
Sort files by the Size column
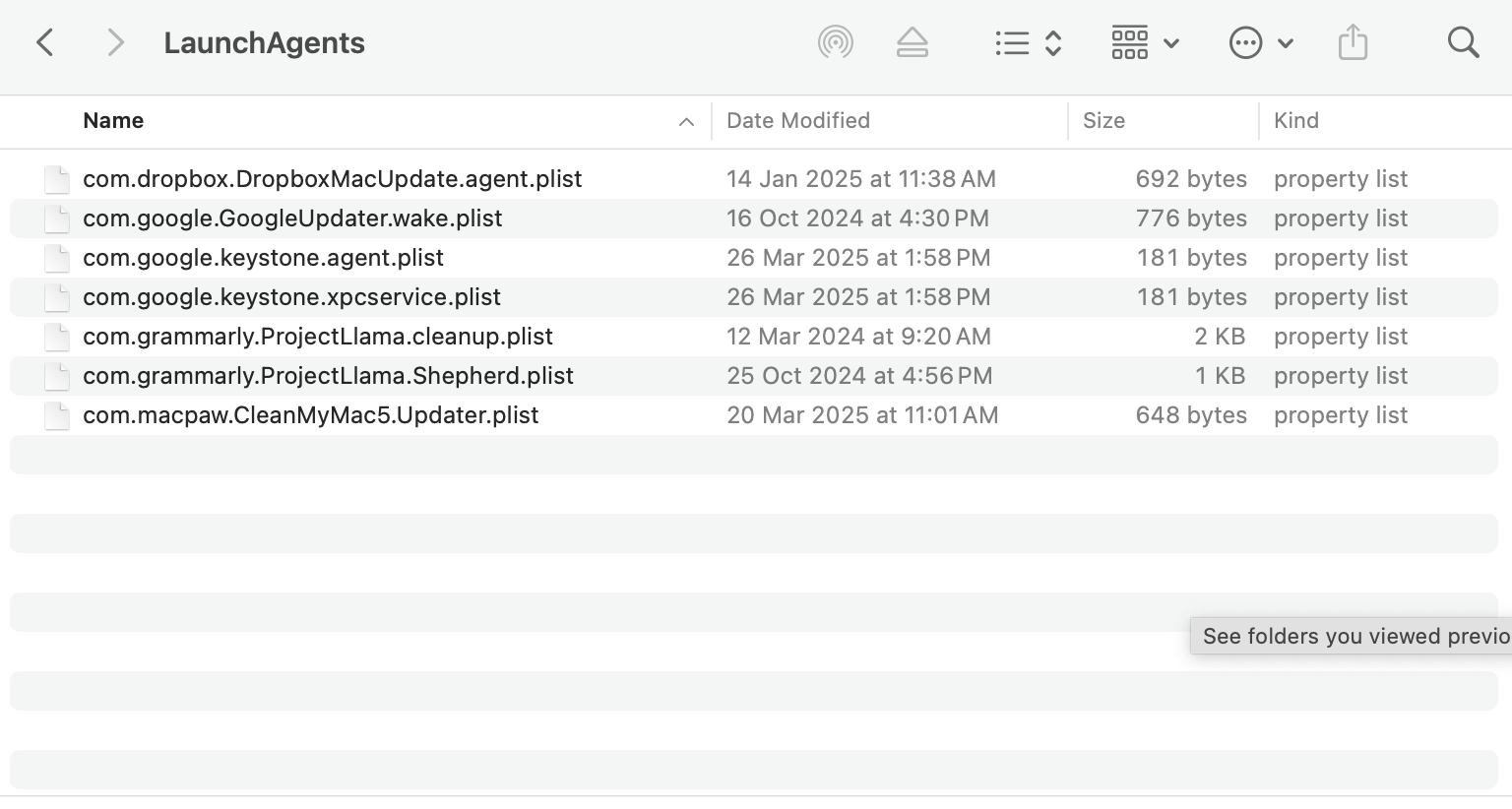tap(1103, 121)
